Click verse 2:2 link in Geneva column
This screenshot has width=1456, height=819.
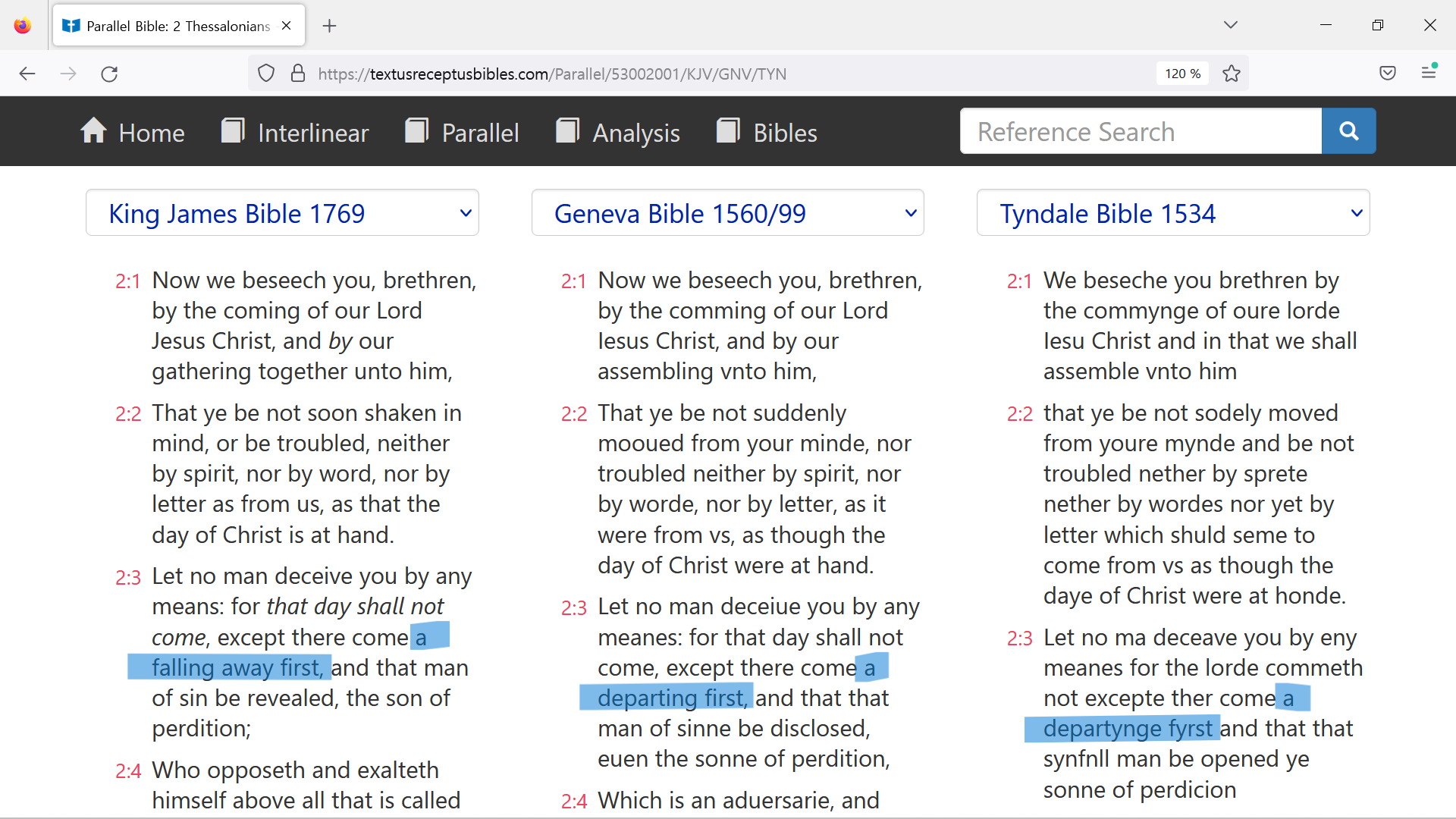(574, 414)
